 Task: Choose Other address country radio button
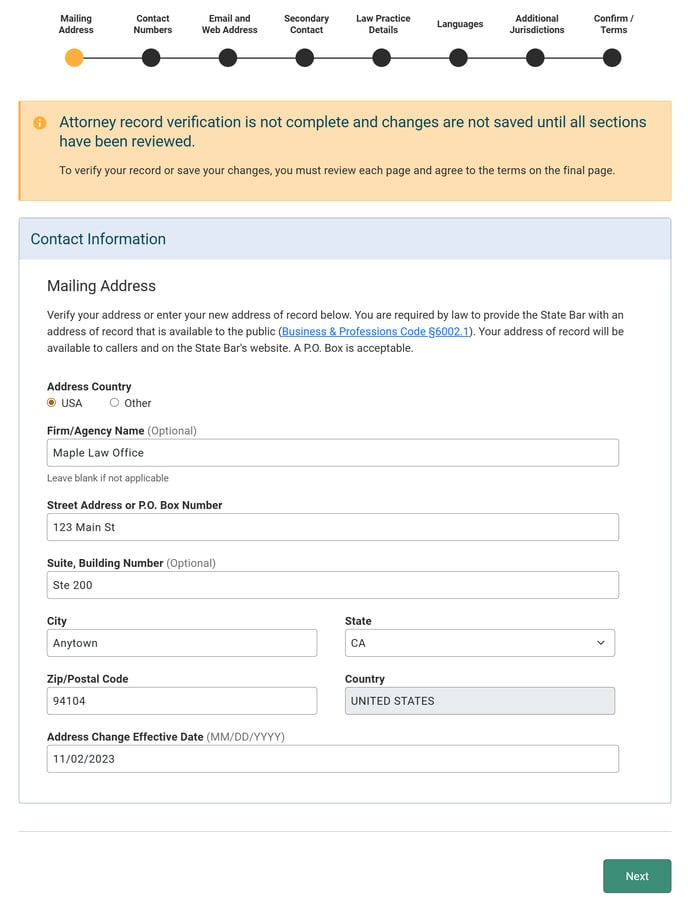point(114,403)
